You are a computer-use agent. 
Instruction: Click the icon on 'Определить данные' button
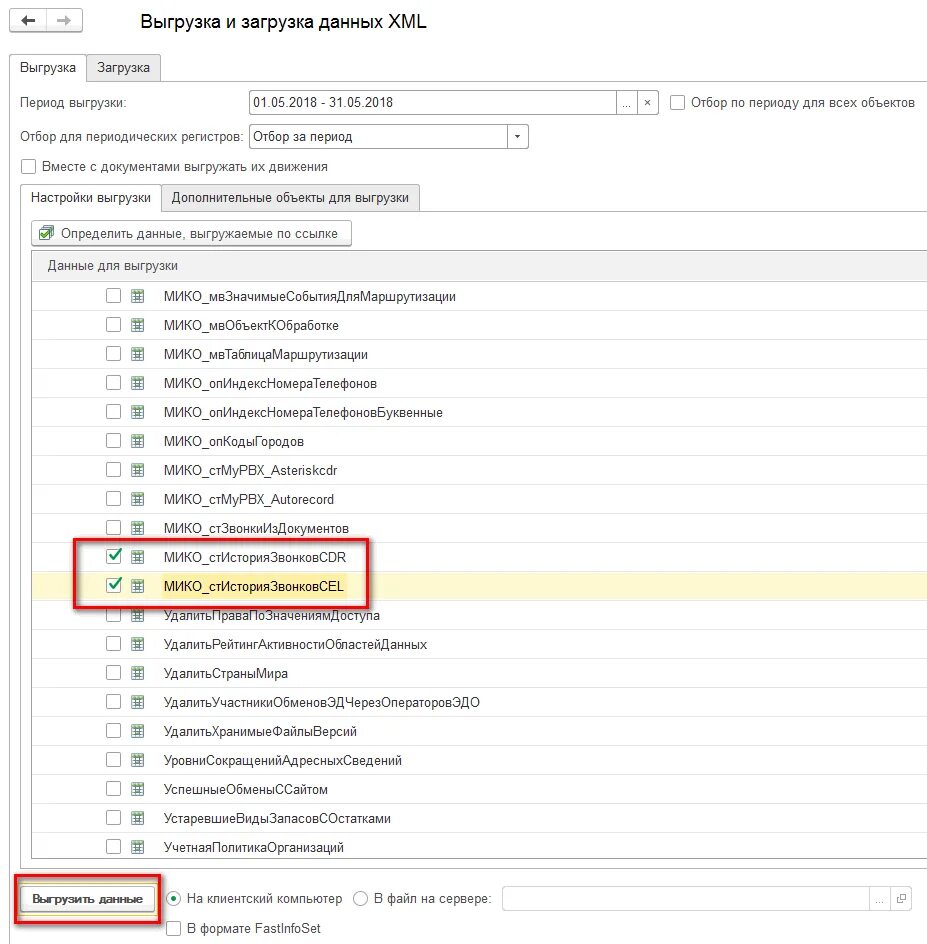tap(46, 233)
